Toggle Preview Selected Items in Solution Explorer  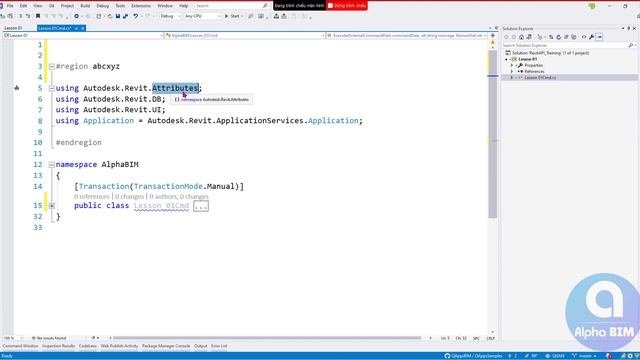click(599, 37)
